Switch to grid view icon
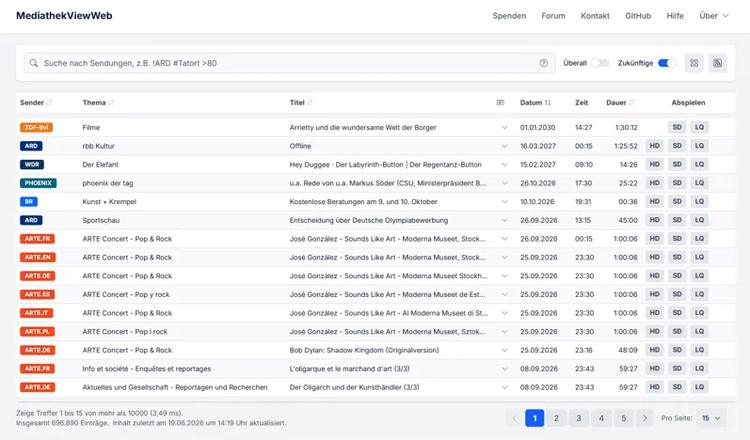 (694, 63)
